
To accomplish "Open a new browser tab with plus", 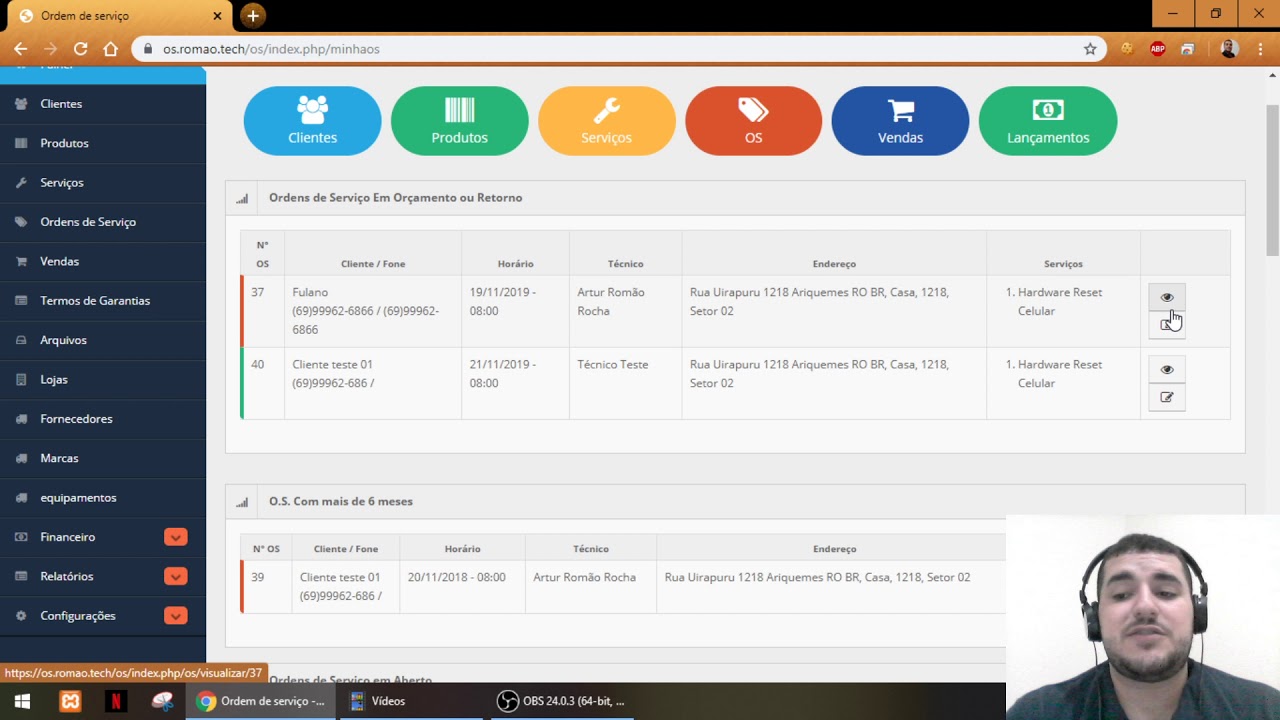I will [253, 16].
